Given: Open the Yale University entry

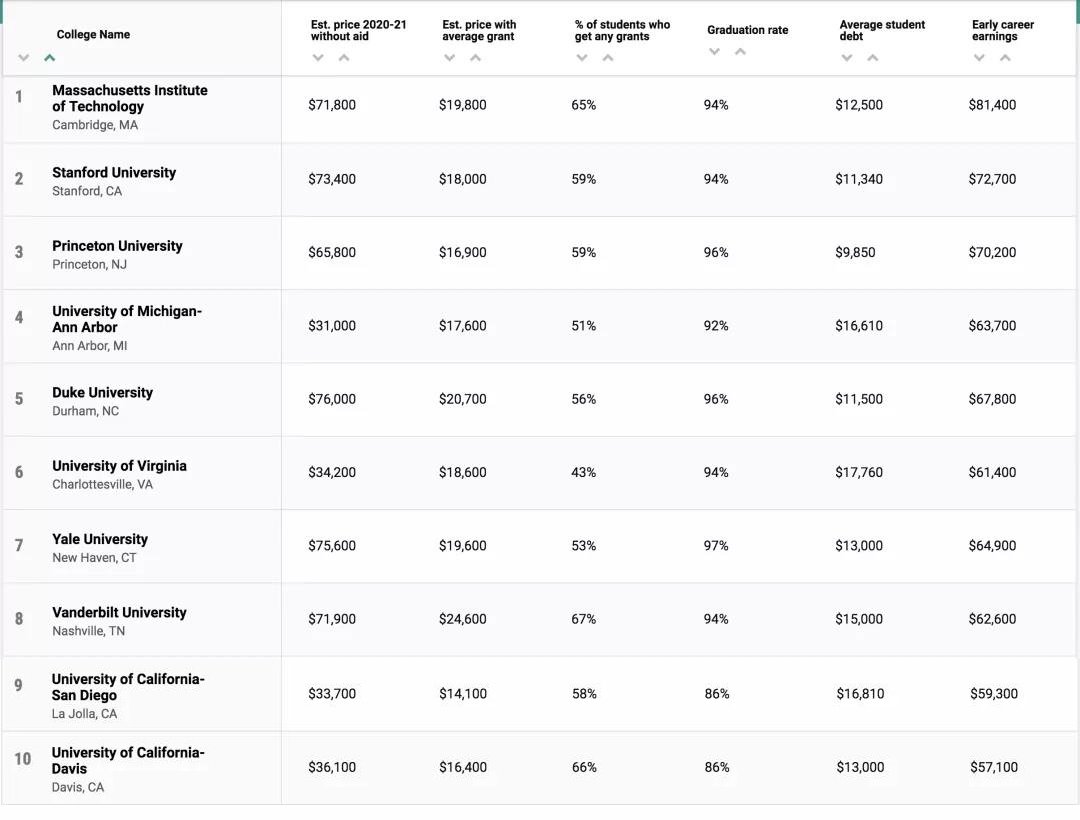Looking at the screenshot, I should 100,539.
